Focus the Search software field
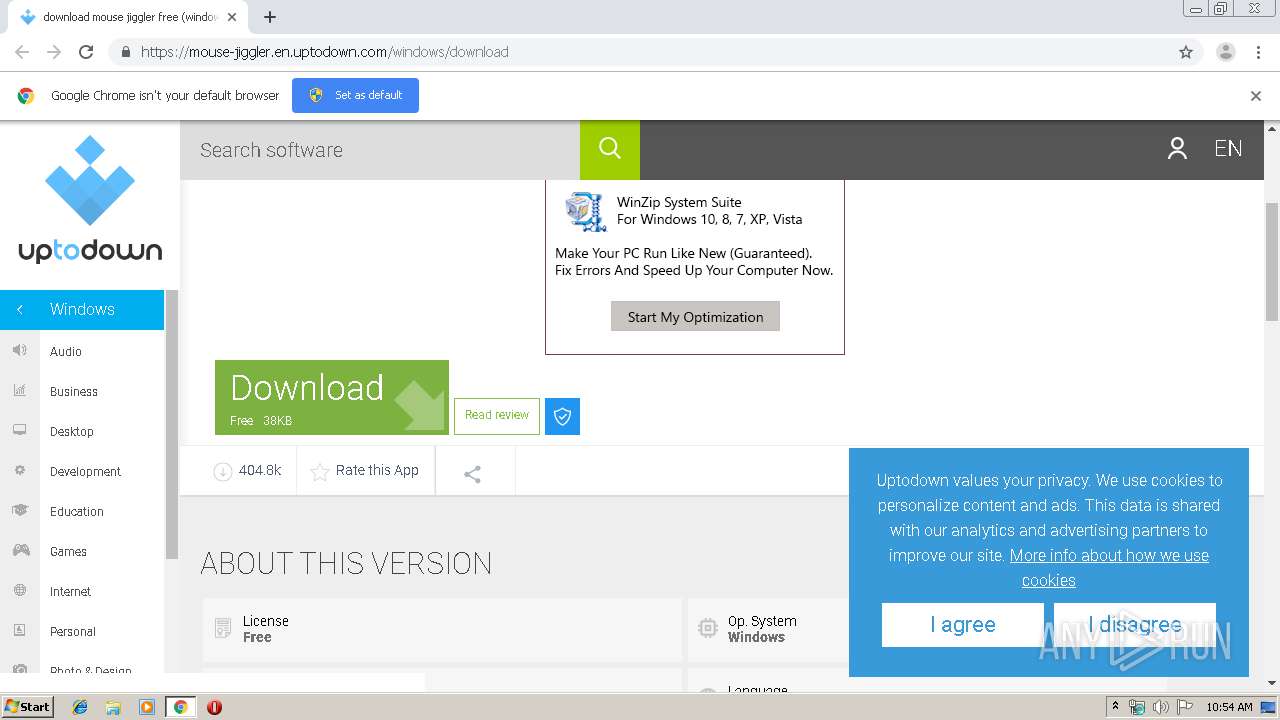 tap(380, 150)
